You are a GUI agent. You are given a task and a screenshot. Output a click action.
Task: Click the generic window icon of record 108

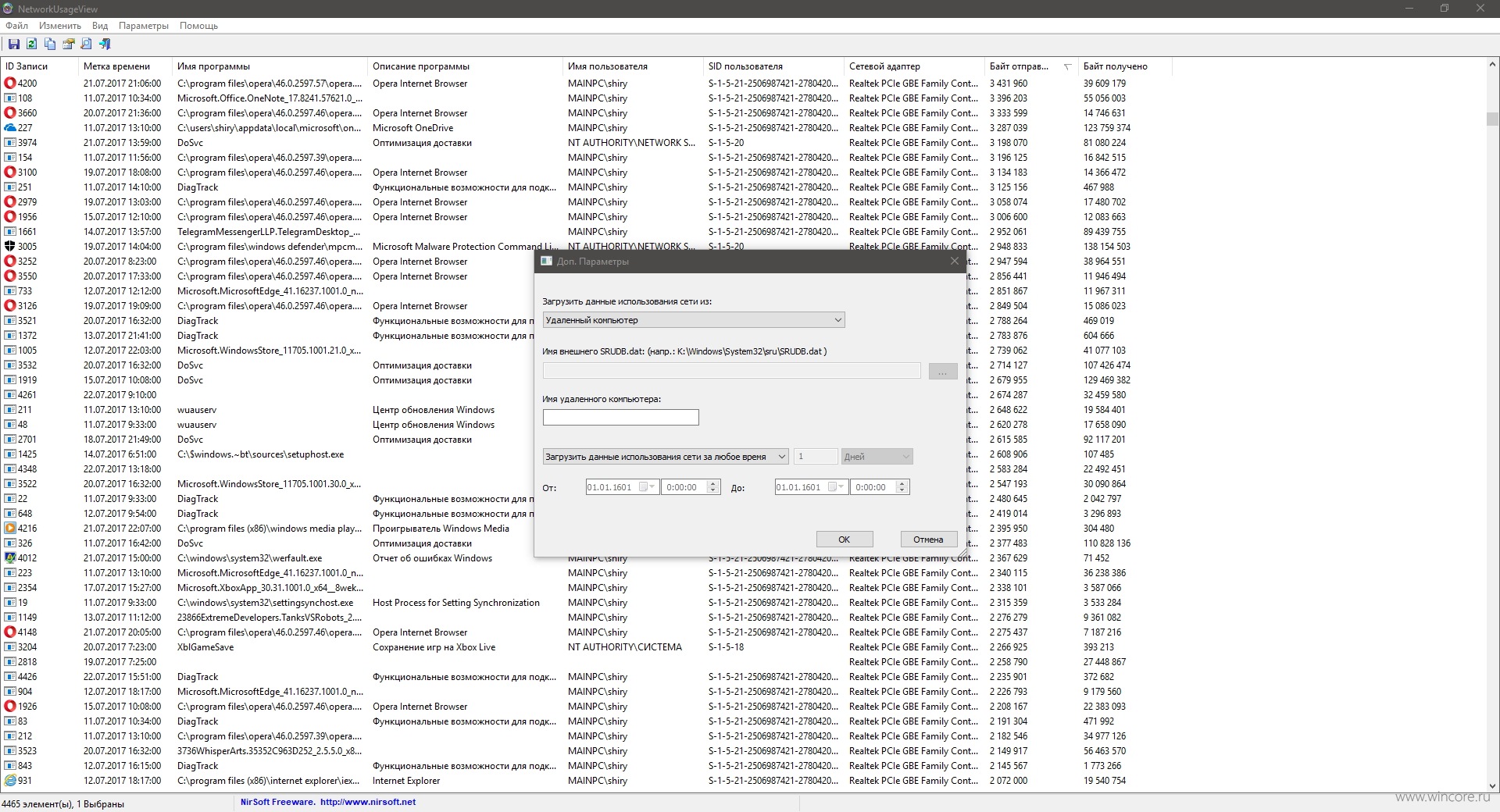(10, 98)
